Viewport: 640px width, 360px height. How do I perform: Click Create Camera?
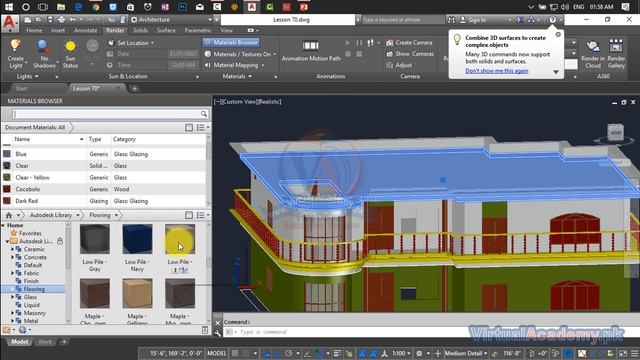tap(409, 42)
